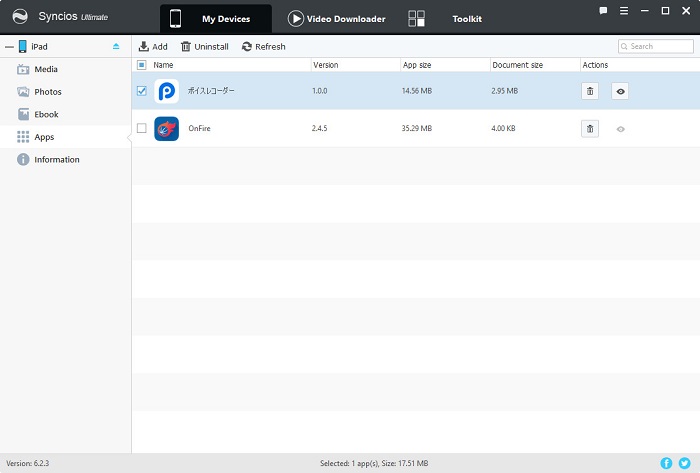The width and height of the screenshot is (700, 473).
Task: Click the trash icon in the first app row
Action: coord(590,91)
